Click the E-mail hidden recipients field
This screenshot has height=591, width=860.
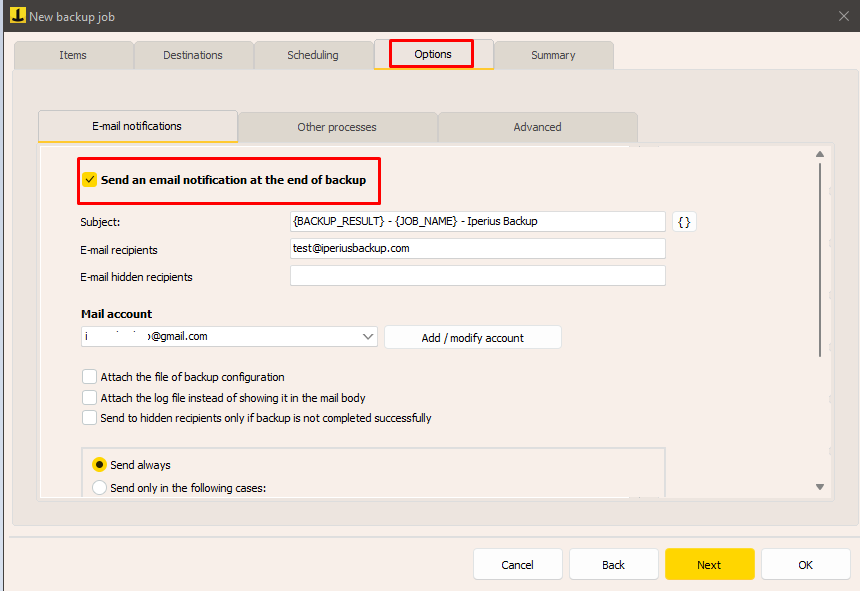478,276
